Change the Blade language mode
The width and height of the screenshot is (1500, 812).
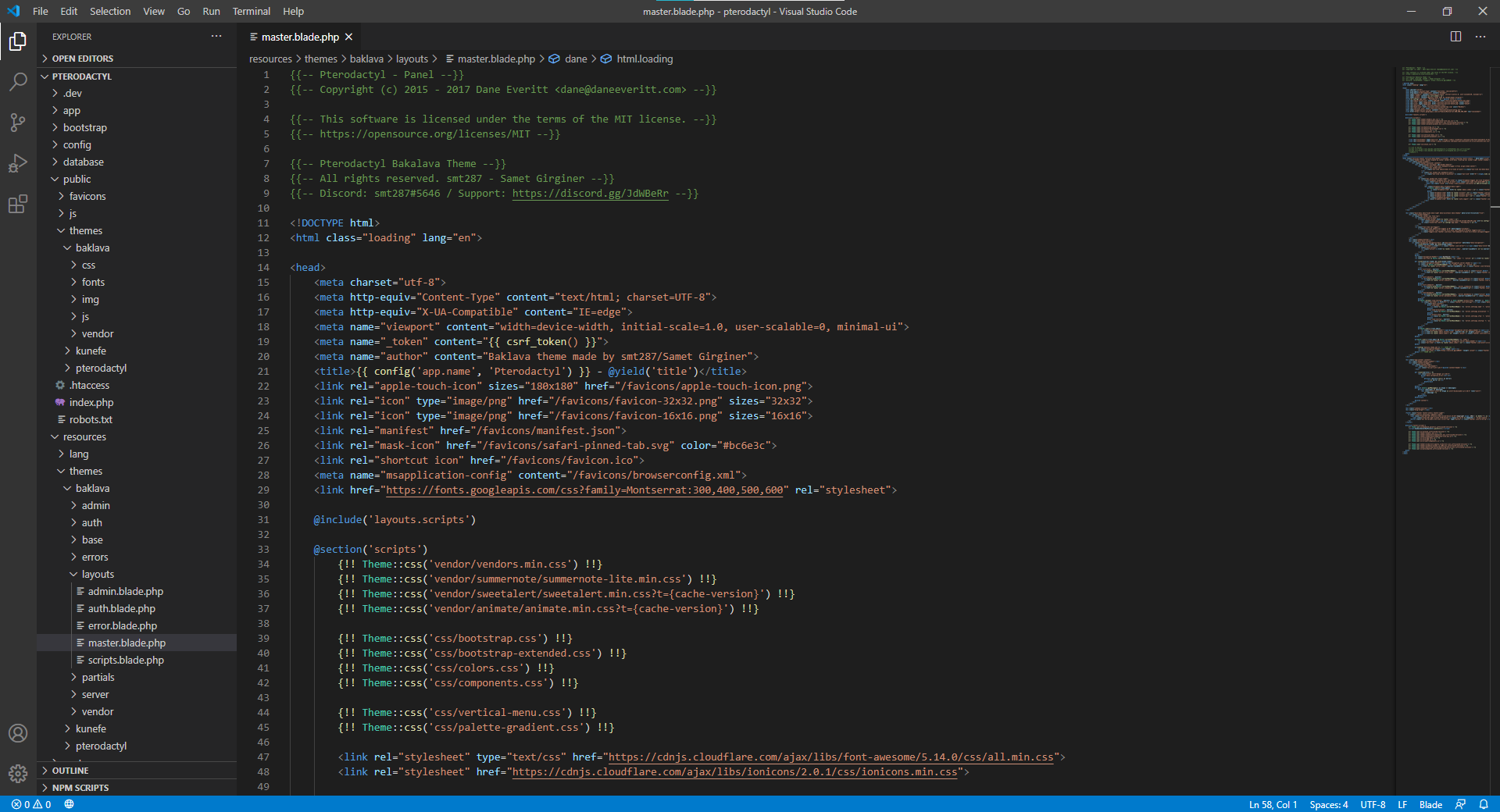[x=1430, y=804]
